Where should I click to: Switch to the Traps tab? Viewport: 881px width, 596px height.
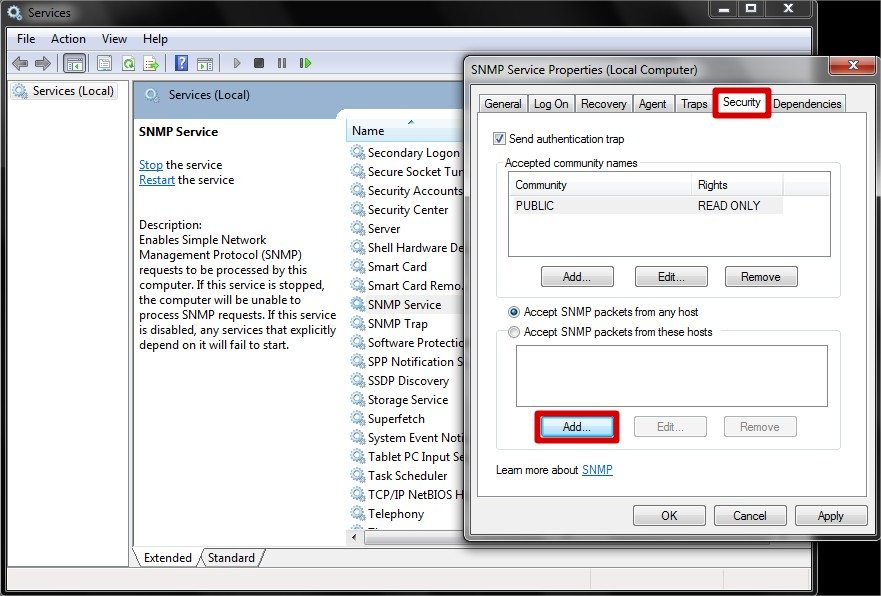pyautogui.click(x=694, y=104)
